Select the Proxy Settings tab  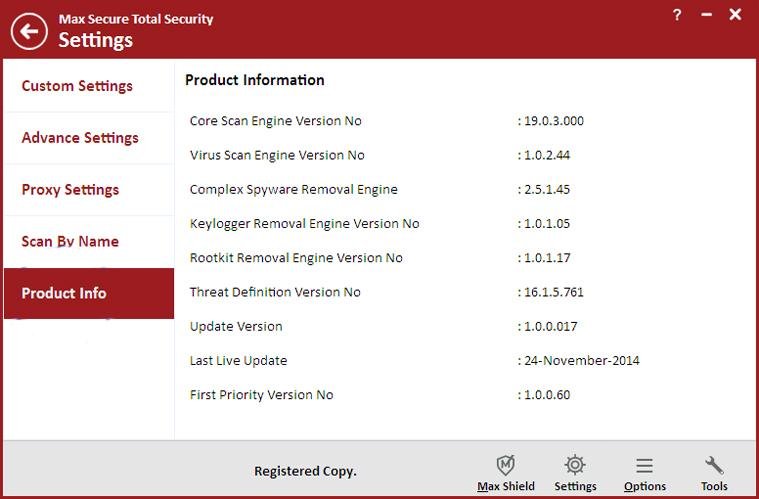(89, 190)
